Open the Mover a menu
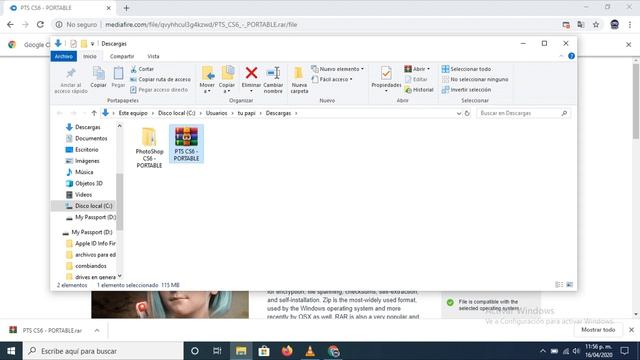 207,80
